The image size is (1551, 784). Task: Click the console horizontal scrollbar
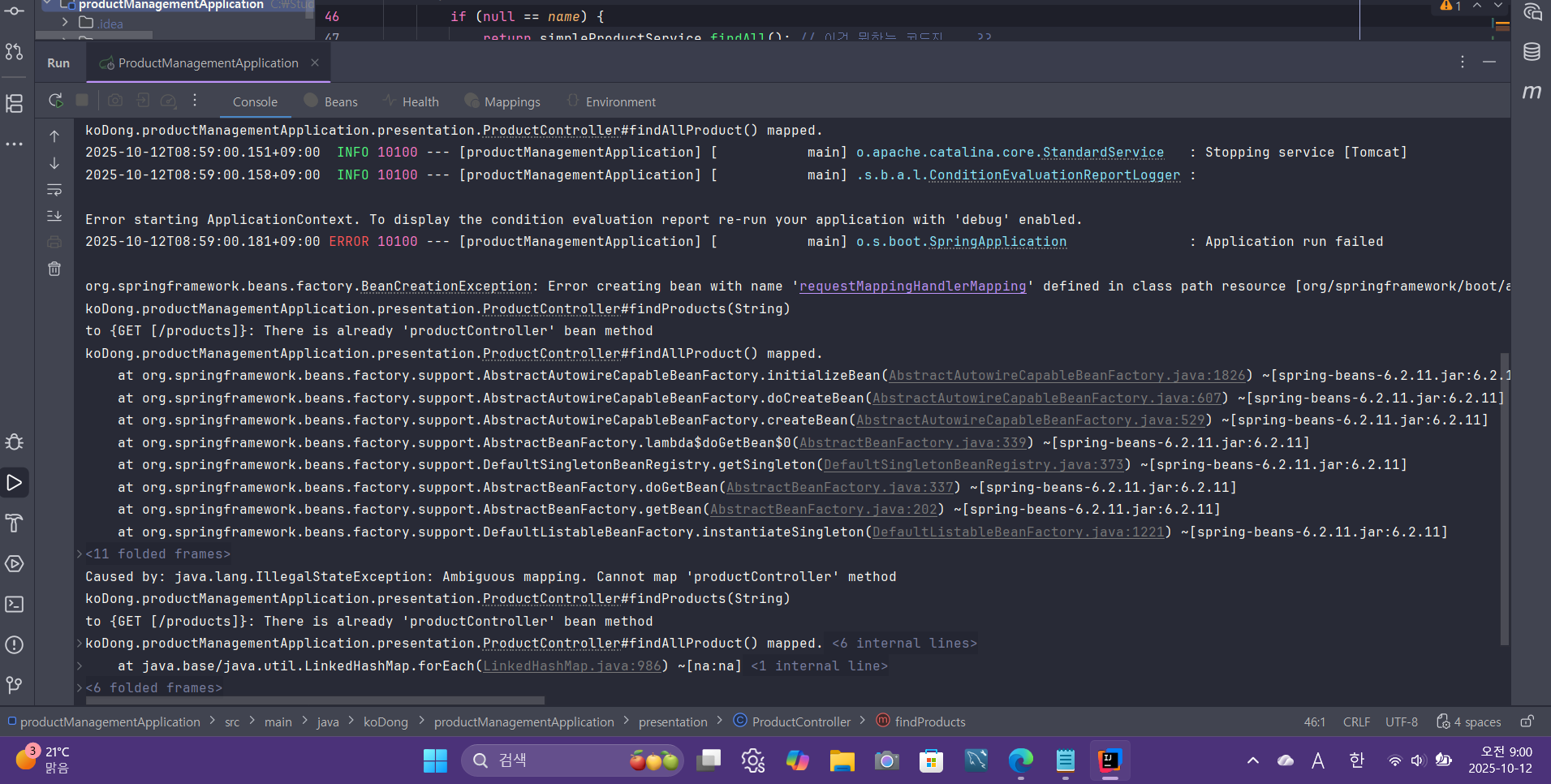(x=315, y=700)
